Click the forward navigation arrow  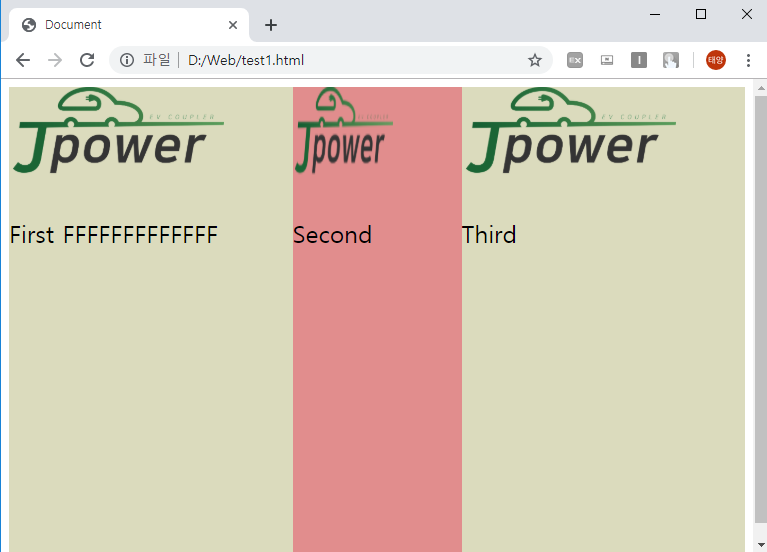(55, 60)
